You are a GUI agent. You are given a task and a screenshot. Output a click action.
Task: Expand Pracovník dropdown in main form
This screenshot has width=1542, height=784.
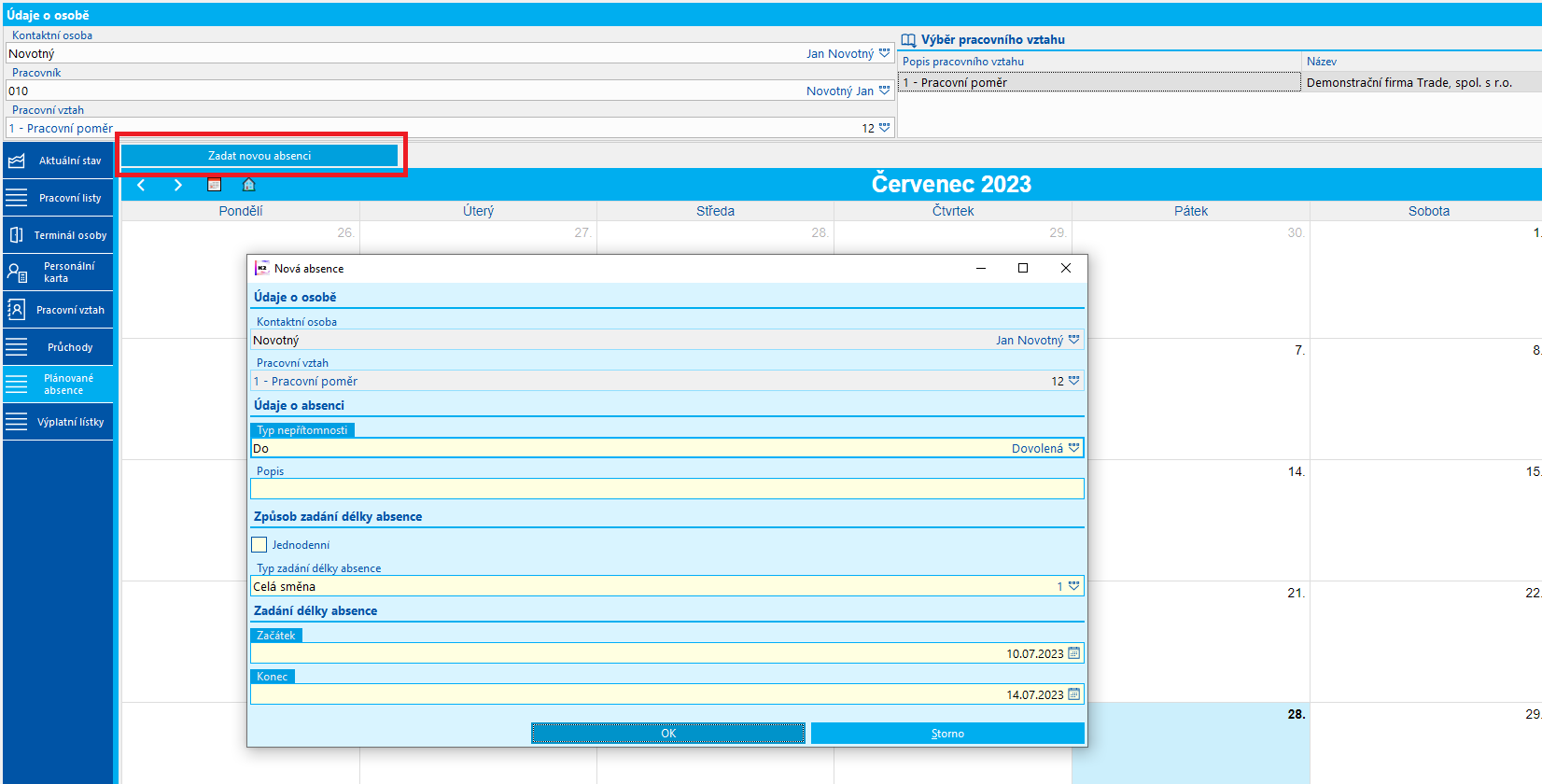tap(884, 91)
